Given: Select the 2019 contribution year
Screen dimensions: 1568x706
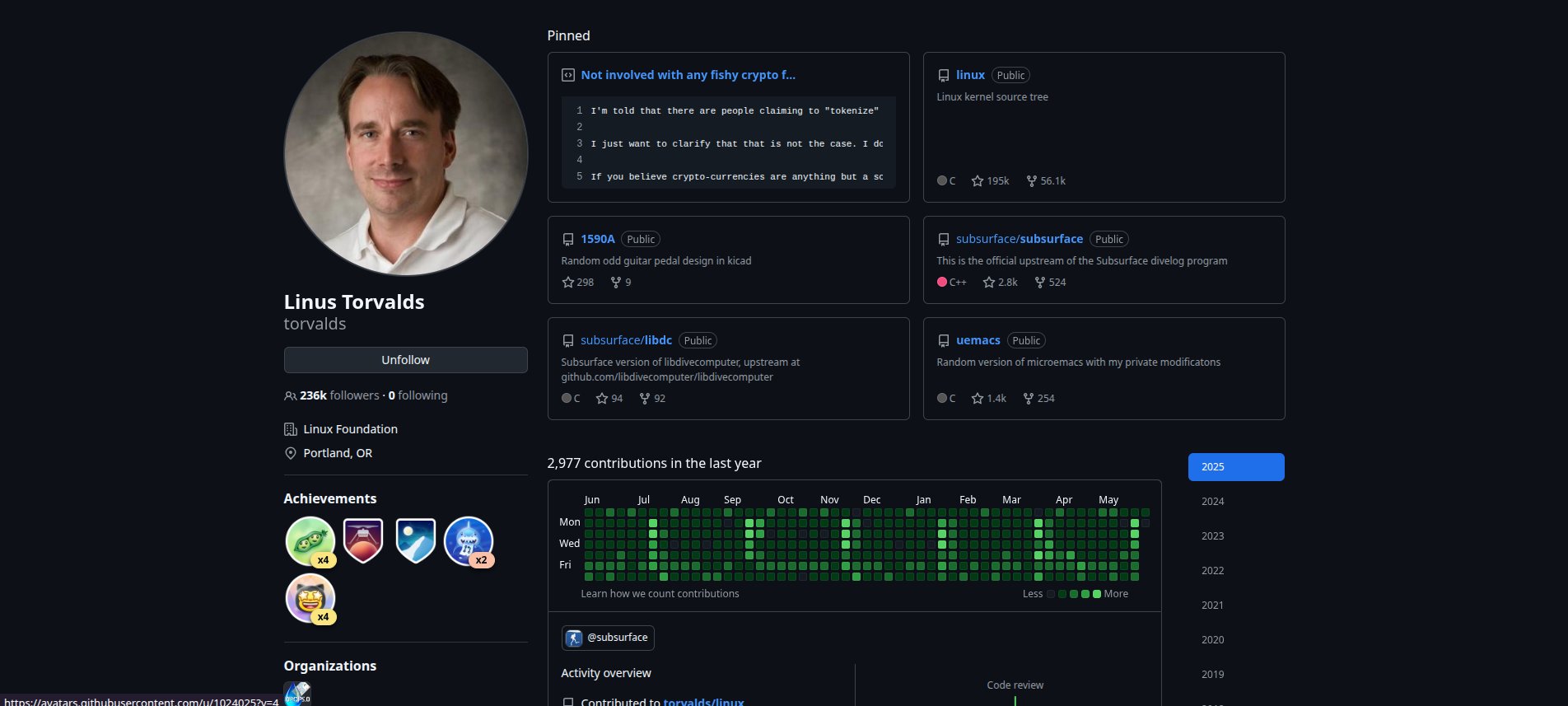Looking at the screenshot, I should point(1236,675).
